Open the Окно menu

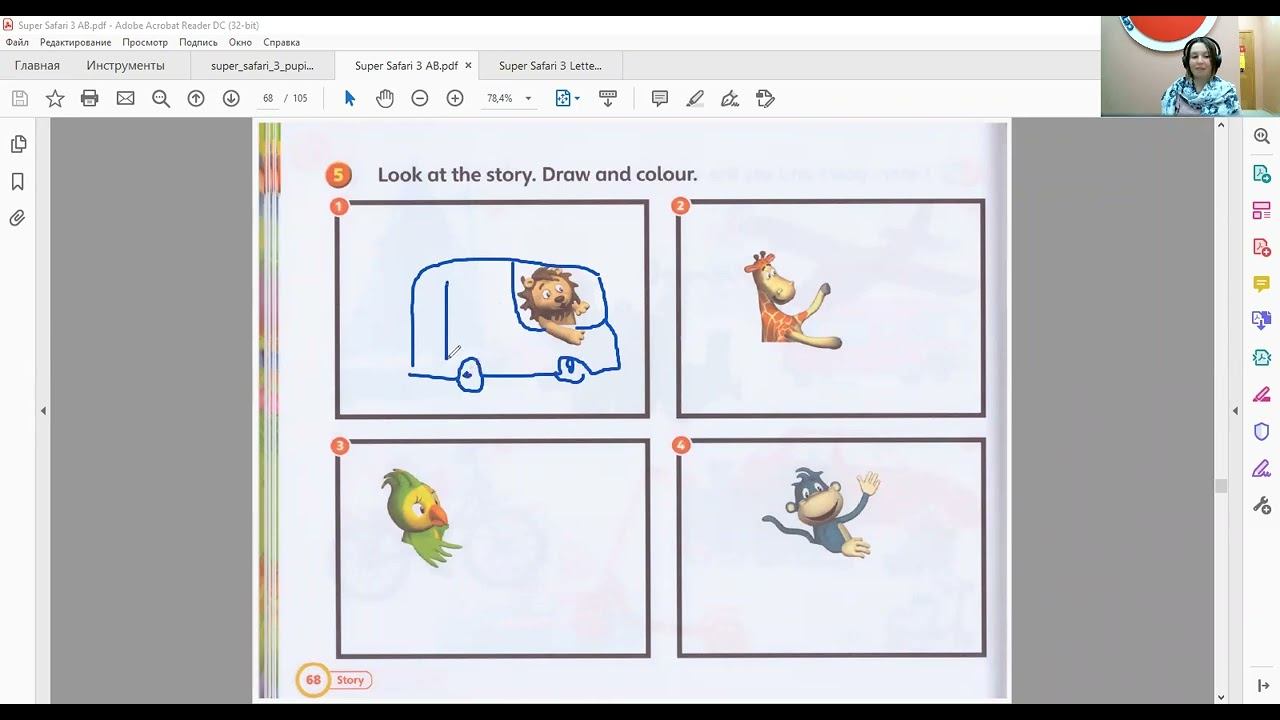click(240, 42)
